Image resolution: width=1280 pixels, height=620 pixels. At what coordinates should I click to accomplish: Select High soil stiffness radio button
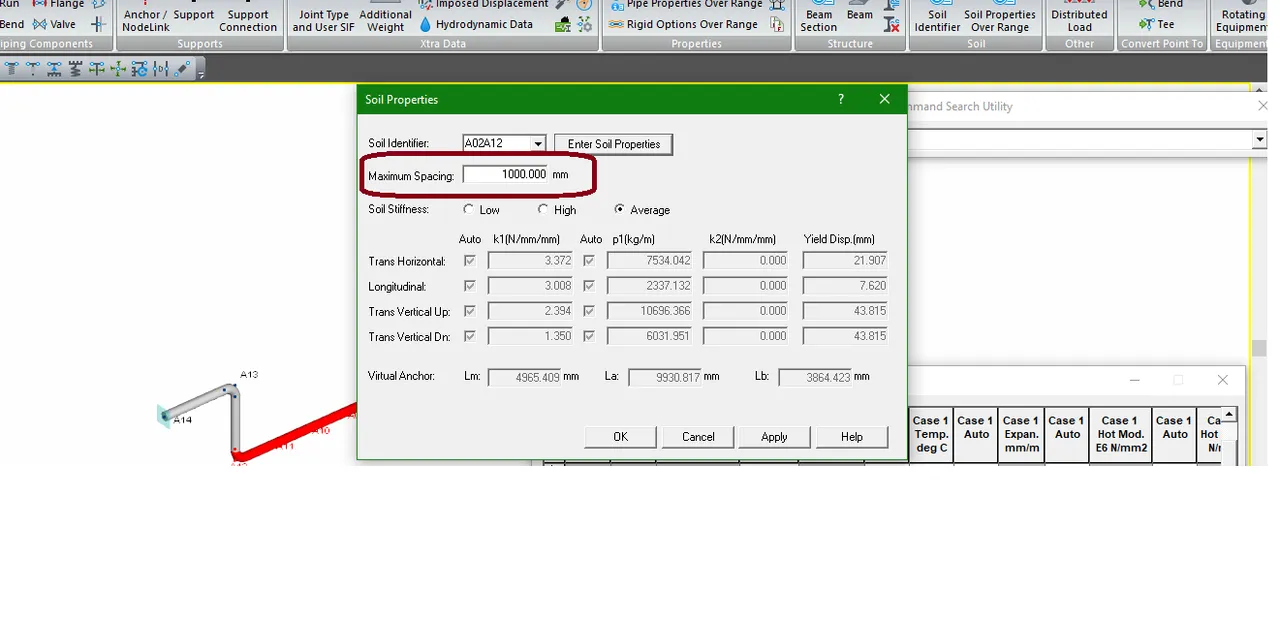pos(543,210)
